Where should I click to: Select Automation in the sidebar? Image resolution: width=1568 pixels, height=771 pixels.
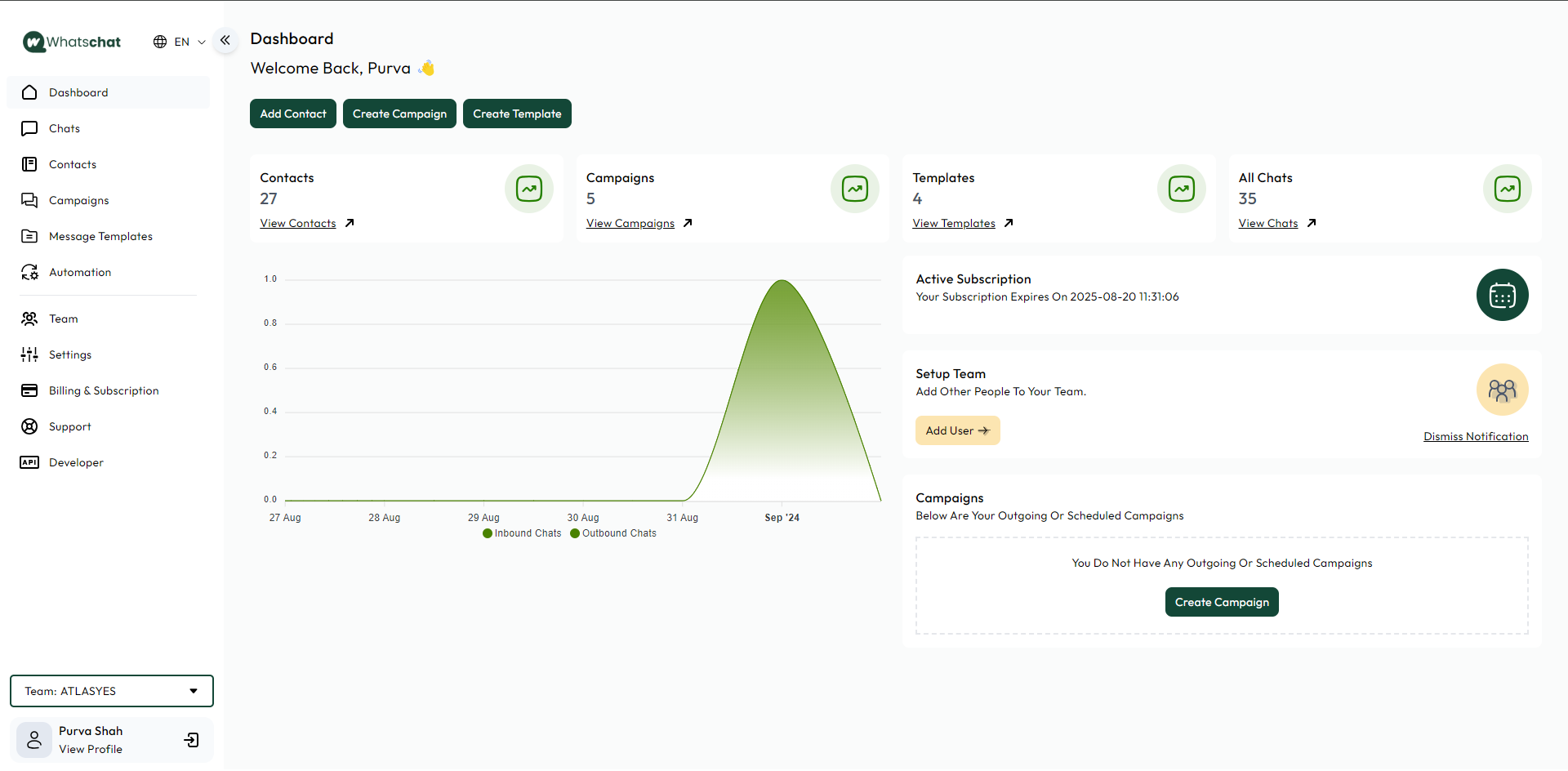pyautogui.click(x=109, y=272)
